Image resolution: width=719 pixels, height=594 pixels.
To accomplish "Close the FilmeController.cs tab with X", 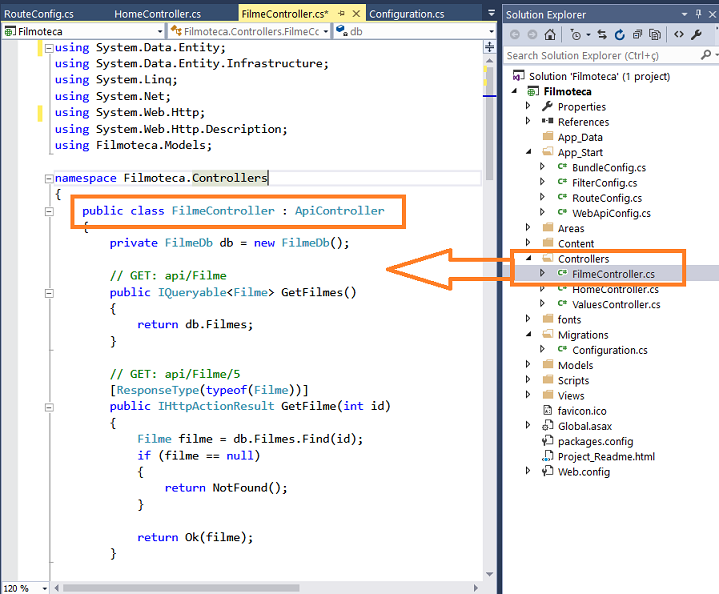I will coord(356,14).
